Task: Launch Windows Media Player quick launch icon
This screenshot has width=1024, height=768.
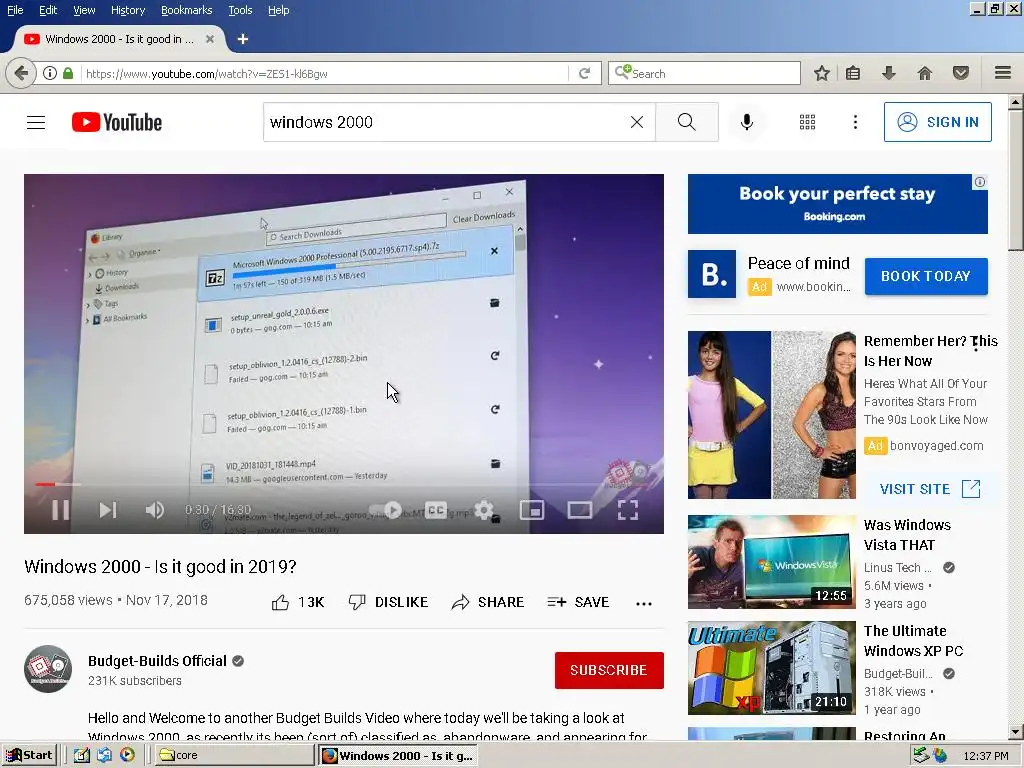Action: (127, 755)
